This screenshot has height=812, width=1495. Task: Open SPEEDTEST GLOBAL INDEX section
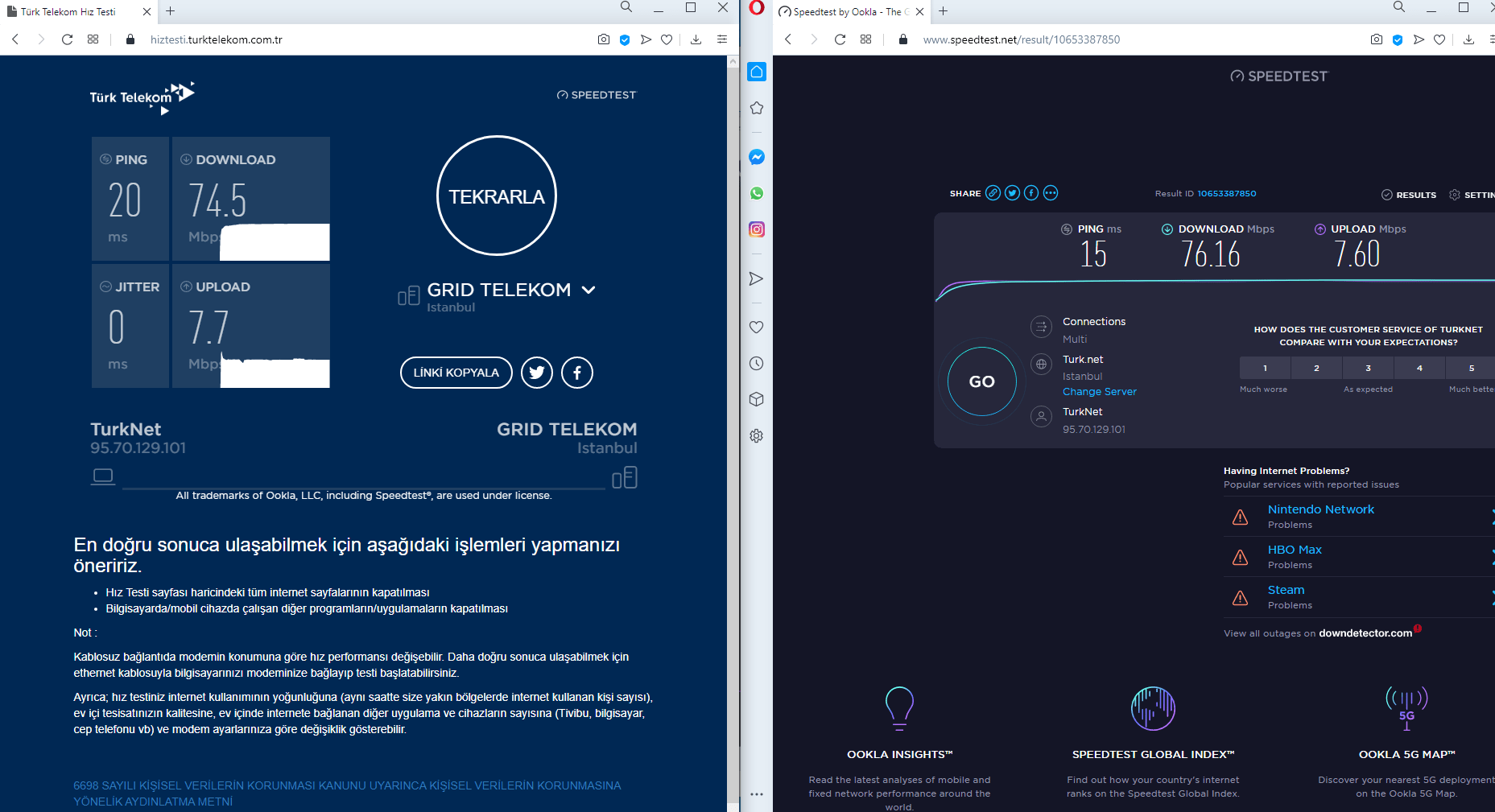point(1153,754)
